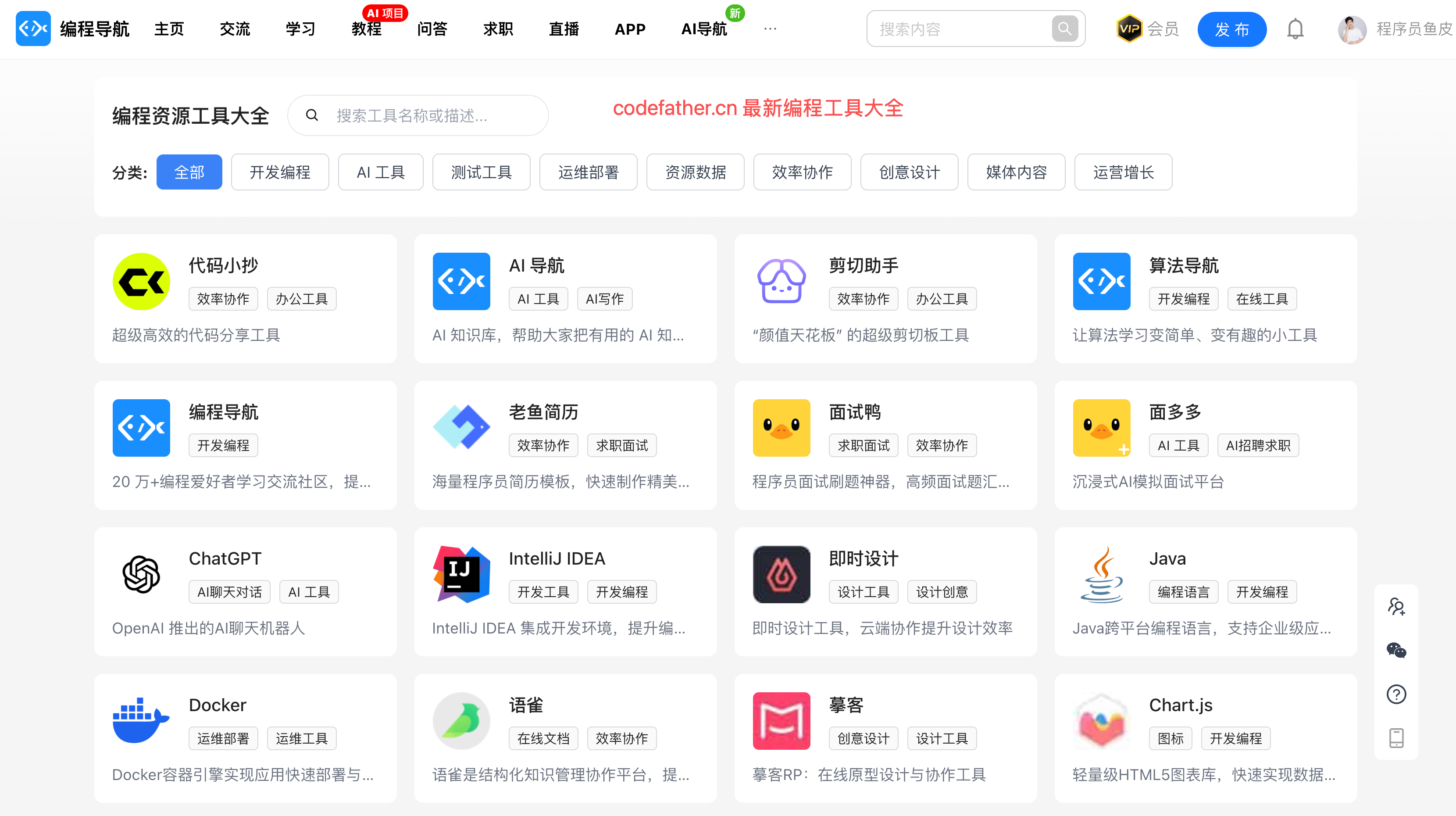Viewport: 1456px width, 816px height.
Task: Click the notification bell icon
Action: 1295,29
